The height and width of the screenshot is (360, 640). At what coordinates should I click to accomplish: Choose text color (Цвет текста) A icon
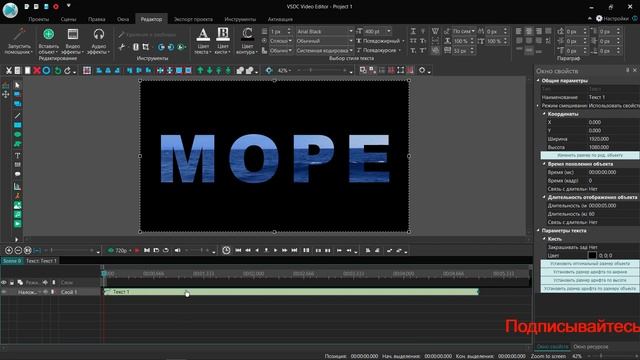[202, 35]
